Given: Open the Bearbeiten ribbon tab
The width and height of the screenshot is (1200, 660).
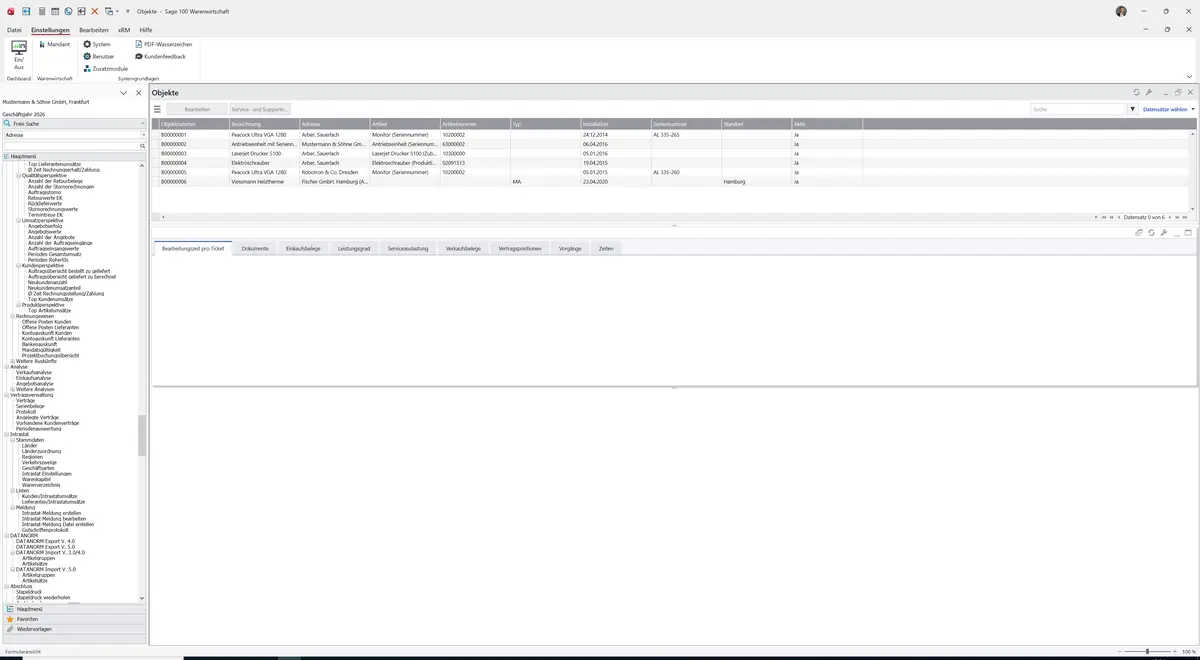Looking at the screenshot, I should [x=94, y=30].
